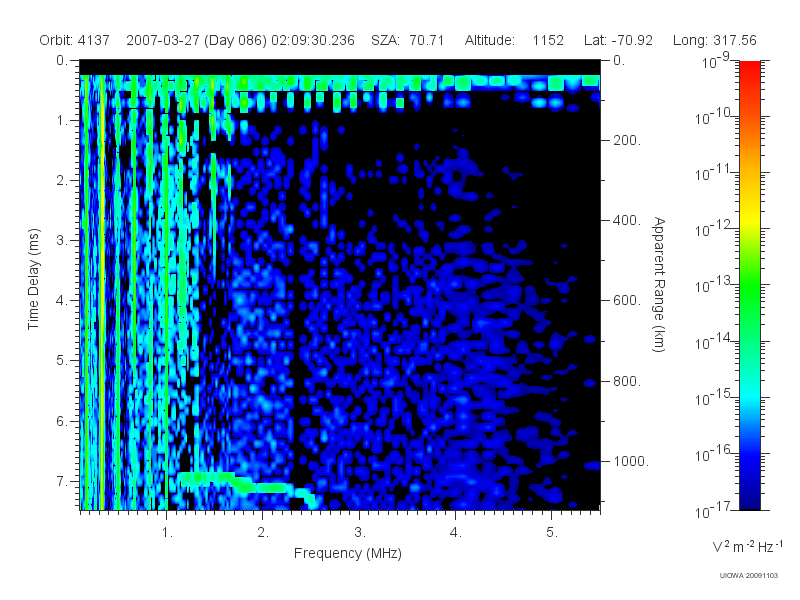Click the colorbar units label 'V² m⁻² Hz⁻¹'

pyautogui.click(x=747, y=546)
